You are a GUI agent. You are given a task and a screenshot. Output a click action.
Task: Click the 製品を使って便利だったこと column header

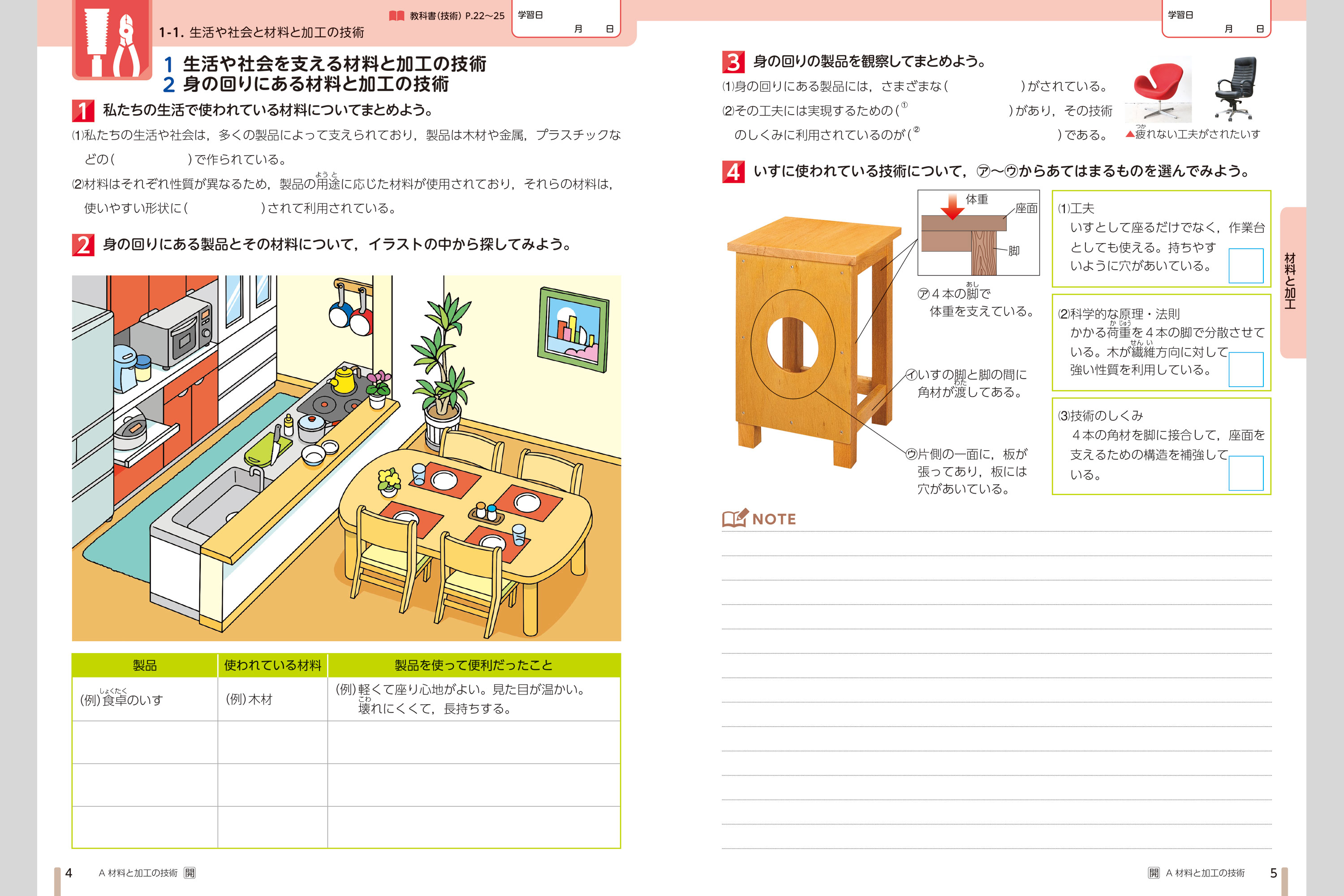click(x=474, y=665)
